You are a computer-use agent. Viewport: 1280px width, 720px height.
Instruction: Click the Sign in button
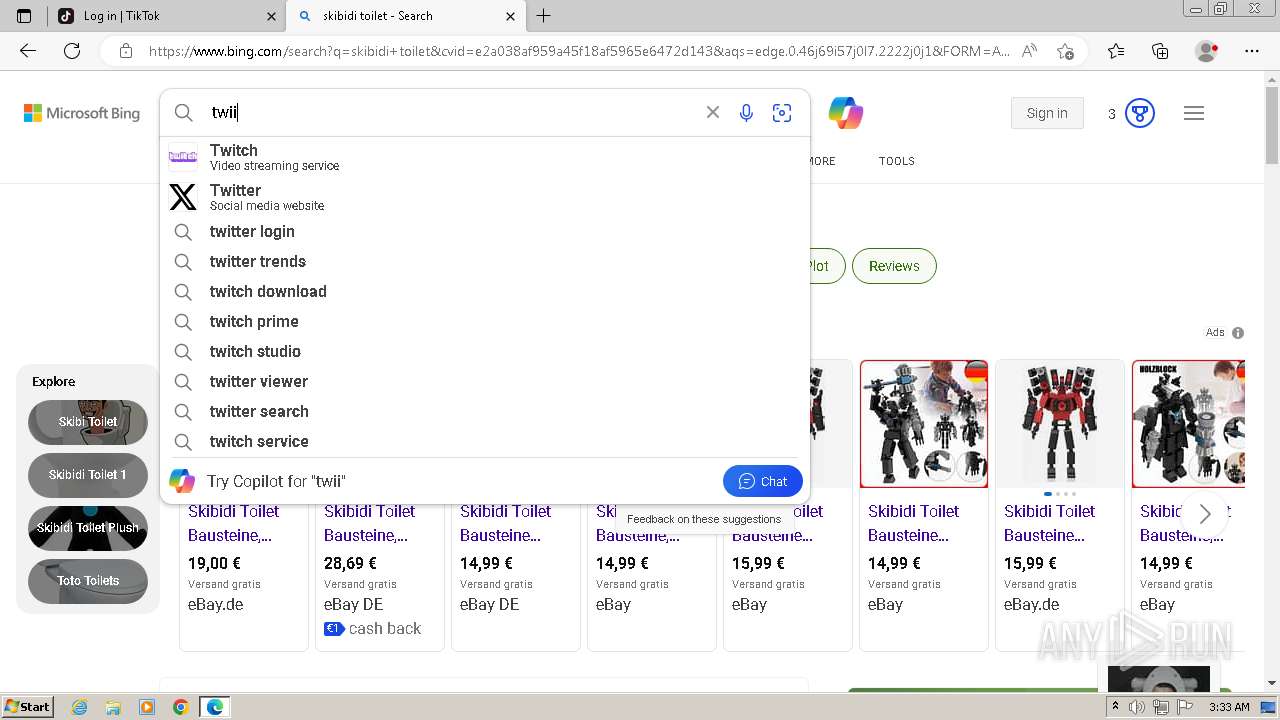[1047, 113]
